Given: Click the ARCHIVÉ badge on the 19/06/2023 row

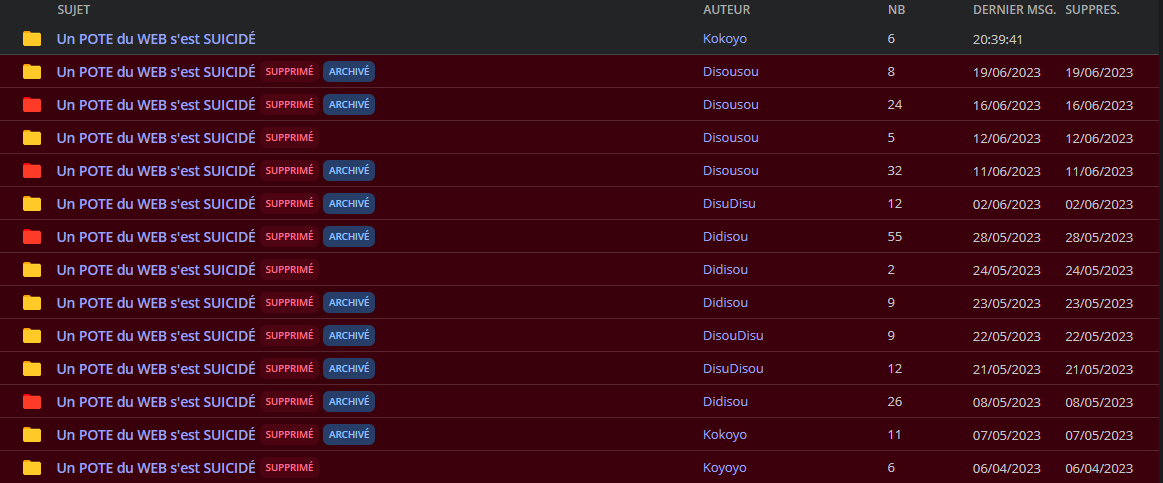Looking at the screenshot, I should point(349,72).
